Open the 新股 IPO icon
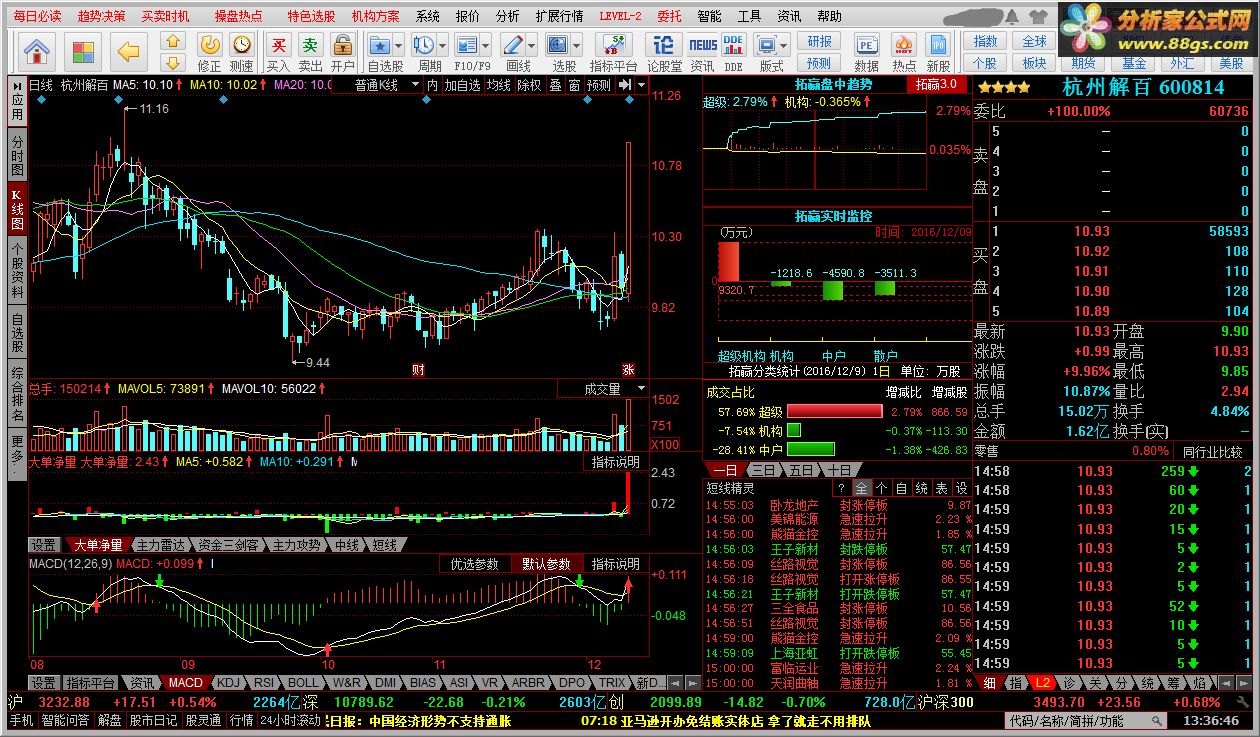This screenshot has height=737, width=1260. coord(938,51)
